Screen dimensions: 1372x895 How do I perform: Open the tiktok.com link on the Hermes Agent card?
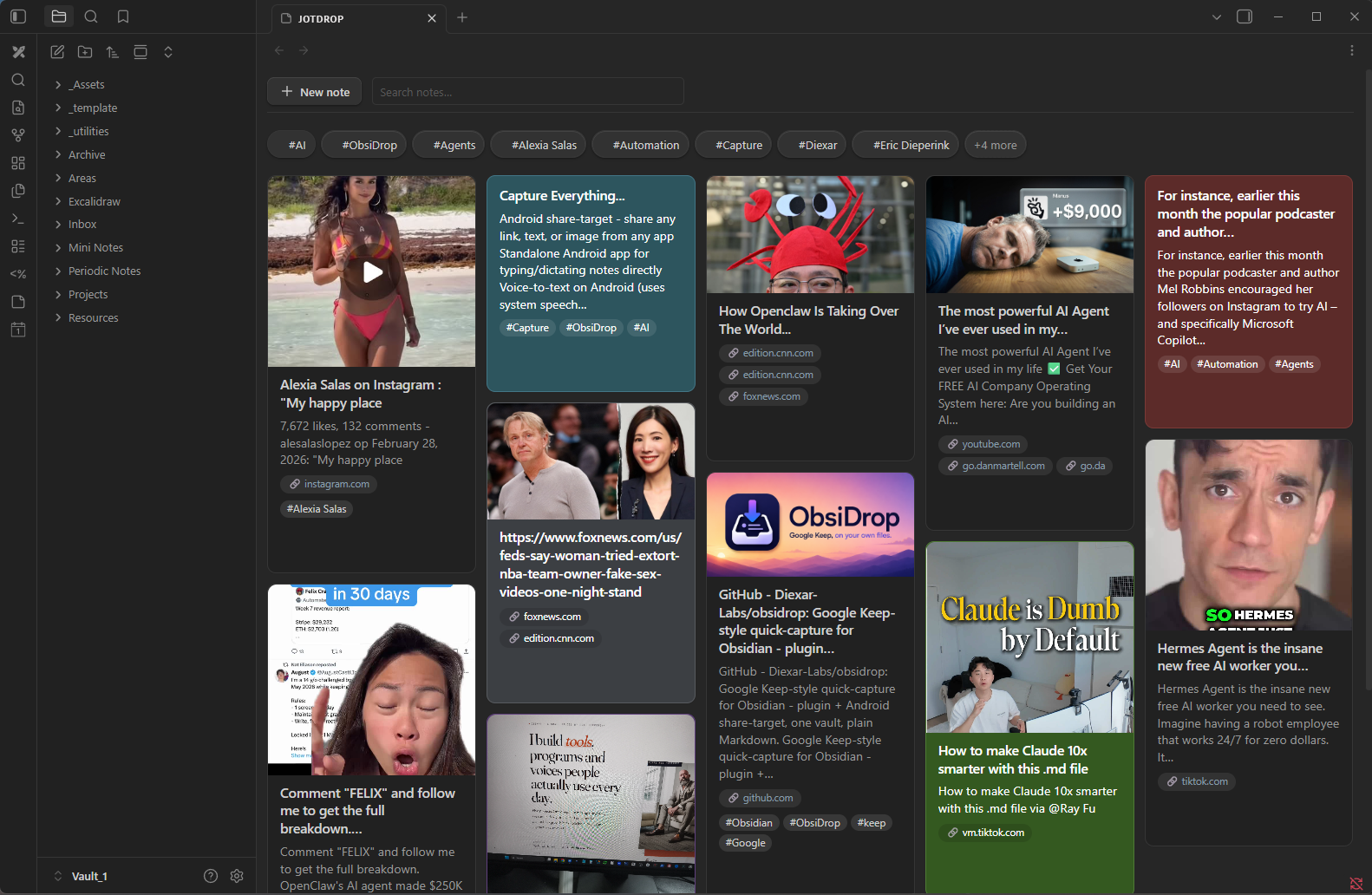click(x=1196, y=781)
